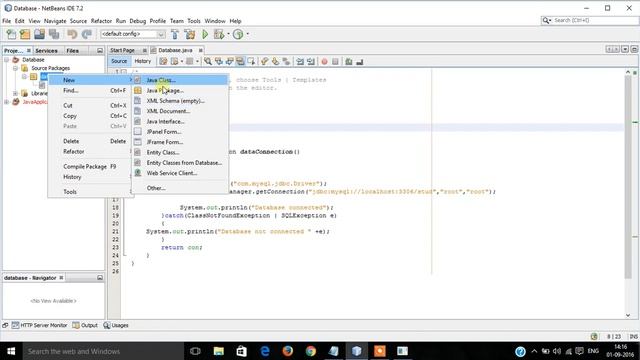Open the Files tab
This screenshot has height=360, width=640.
[73, 51]
